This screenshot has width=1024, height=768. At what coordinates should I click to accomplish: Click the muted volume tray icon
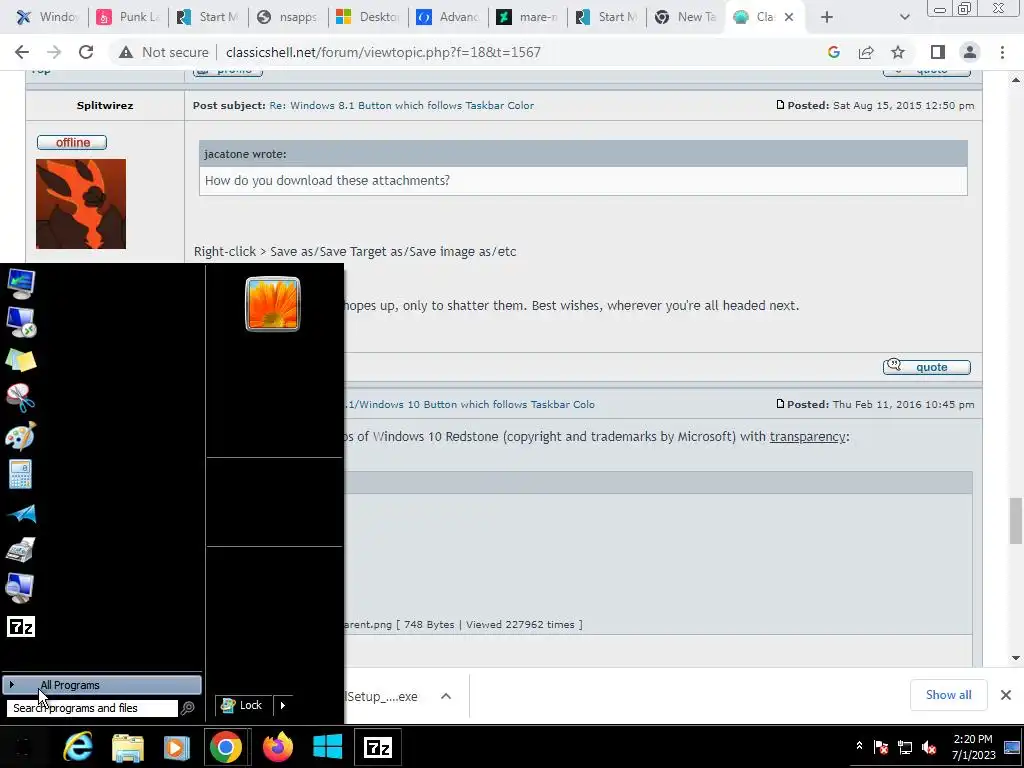pyautogui.click(x=929, y=747)
